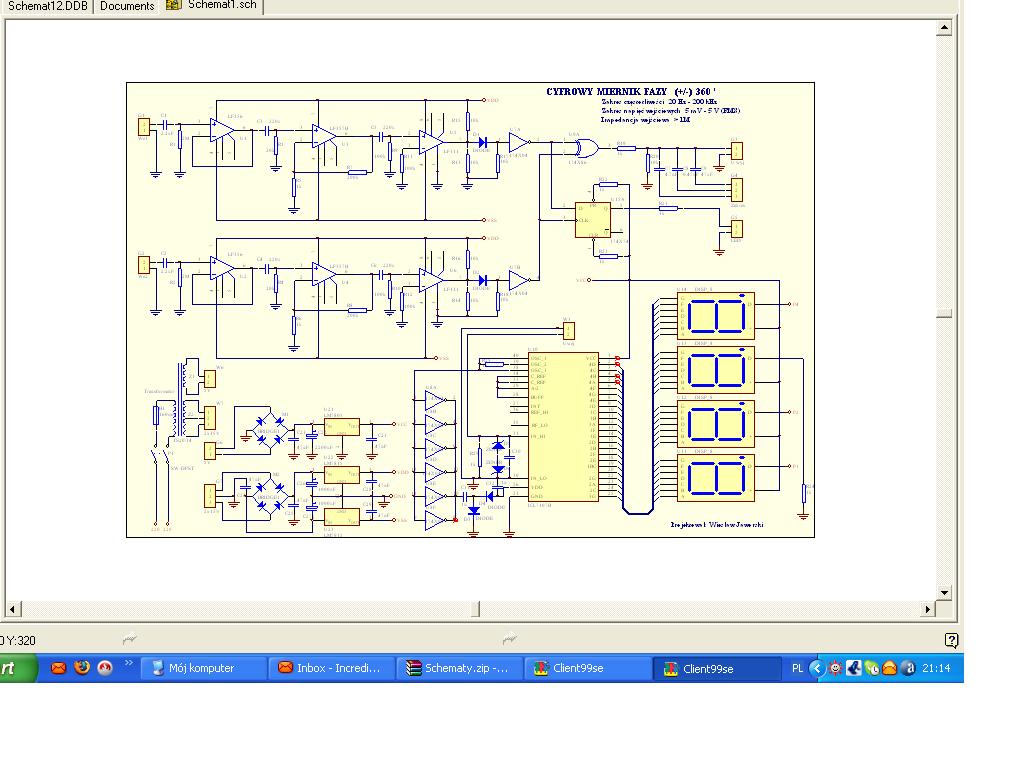Click the horizontal scrollbar left arrow
The height and width of the screenshot is (768, 1024).
pos(14,609)
